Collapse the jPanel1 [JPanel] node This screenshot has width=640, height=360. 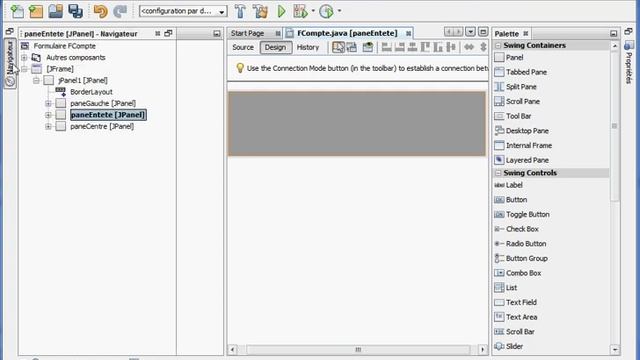[x=36, y=80]
